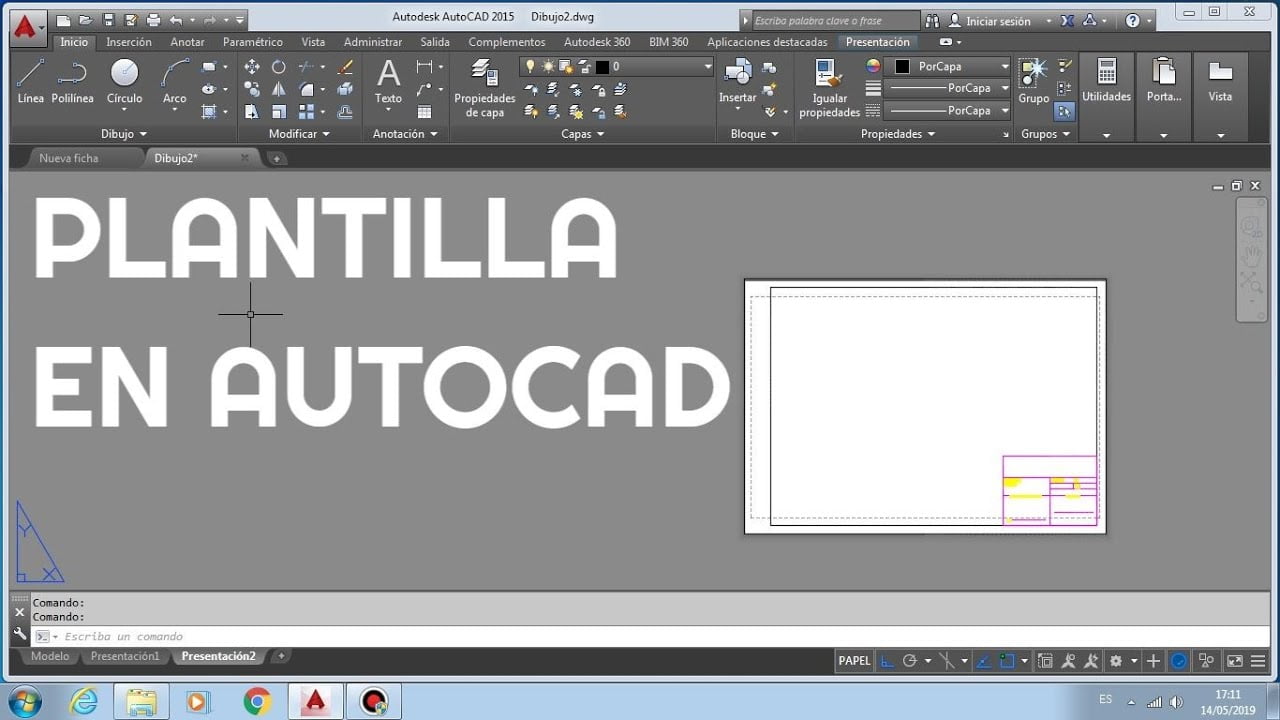
Task: Select the Polilínea tool
Action: point(72,82)
